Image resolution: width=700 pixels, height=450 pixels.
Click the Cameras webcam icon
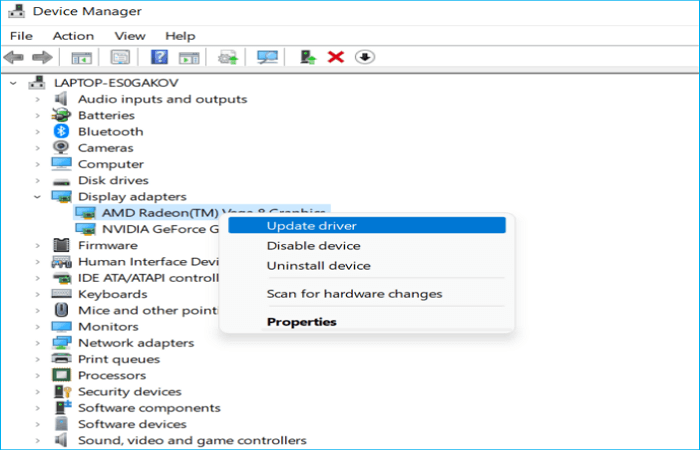(x=61, y=147)
